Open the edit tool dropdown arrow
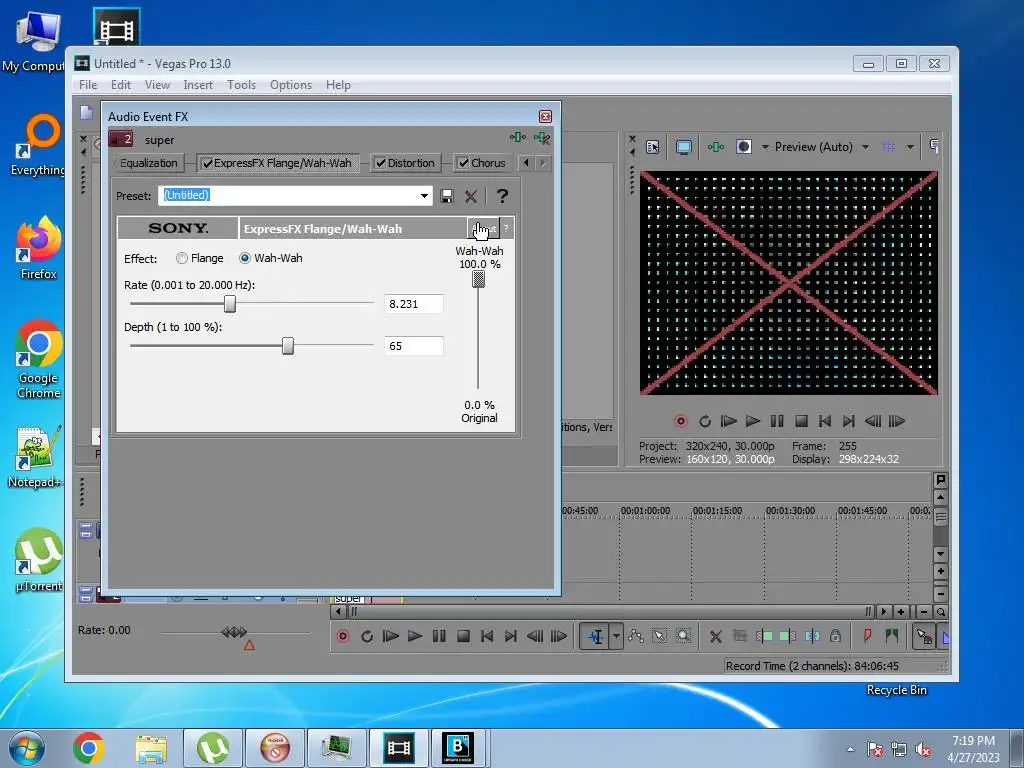This screenshot has height=768, width=1024. click(x=616, y=636)
